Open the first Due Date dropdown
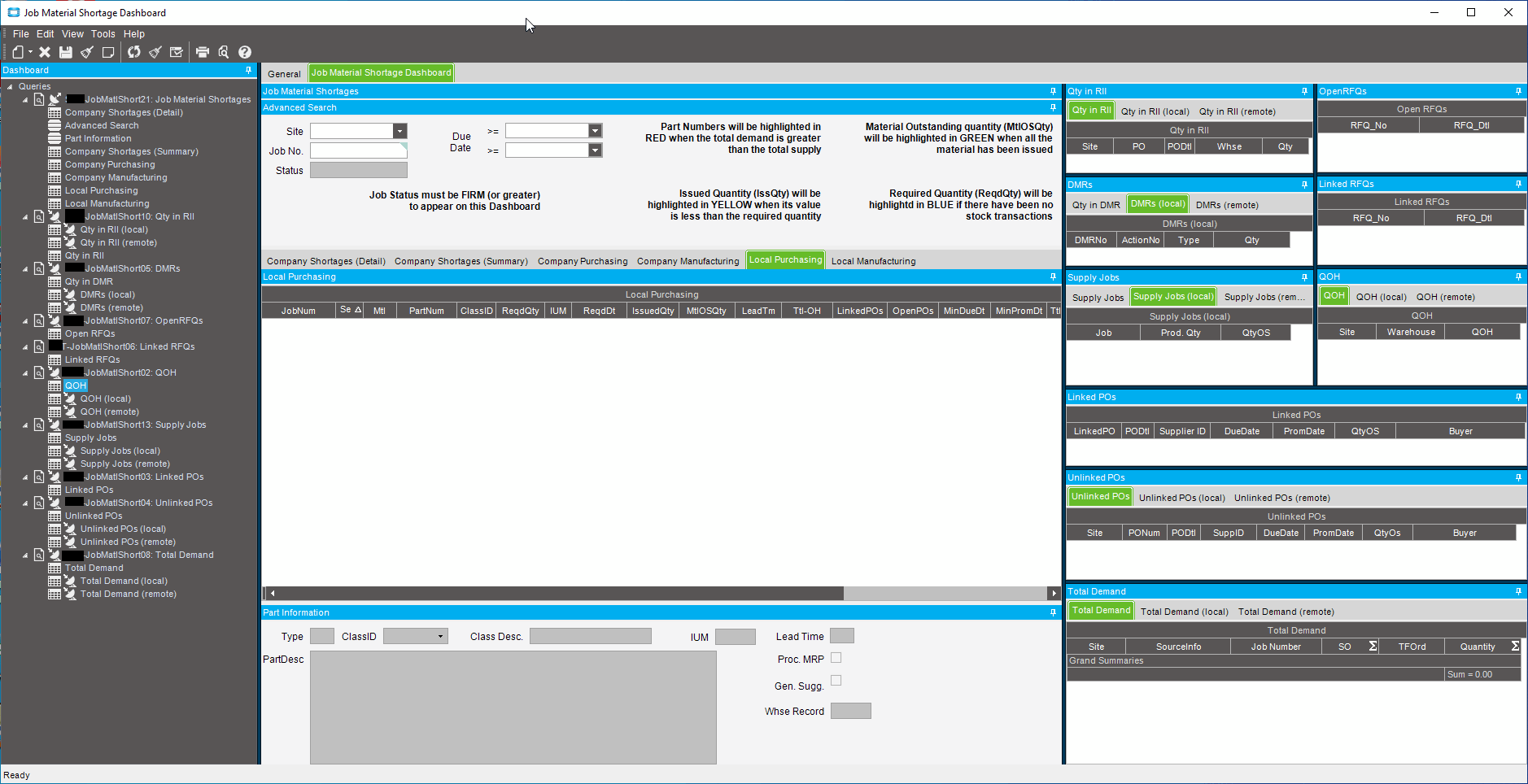 click(x=596, y=131)
